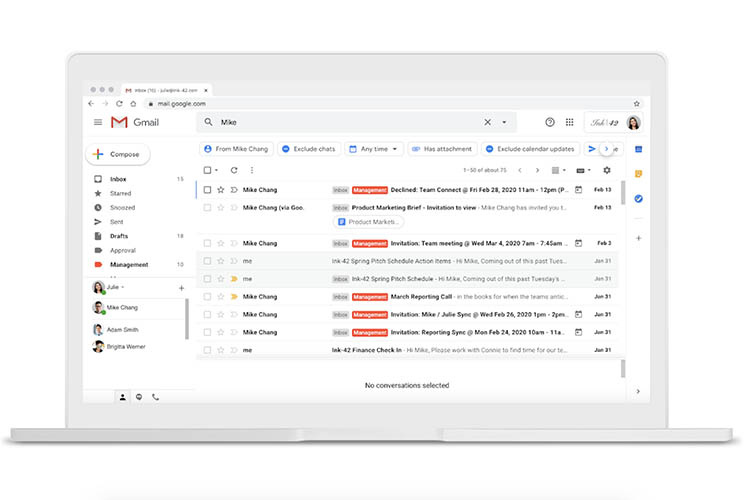This screenshot has width=750, height=500.
Task: Check the box for the Declined: Team Connect email
Action: click(208, 189)
